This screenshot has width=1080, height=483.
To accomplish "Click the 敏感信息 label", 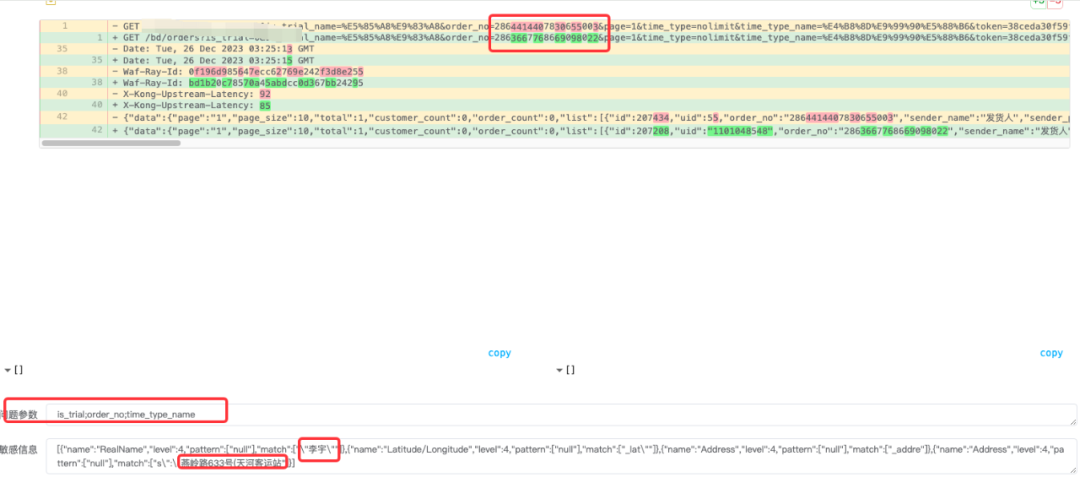I will click(x=19, y=449).
